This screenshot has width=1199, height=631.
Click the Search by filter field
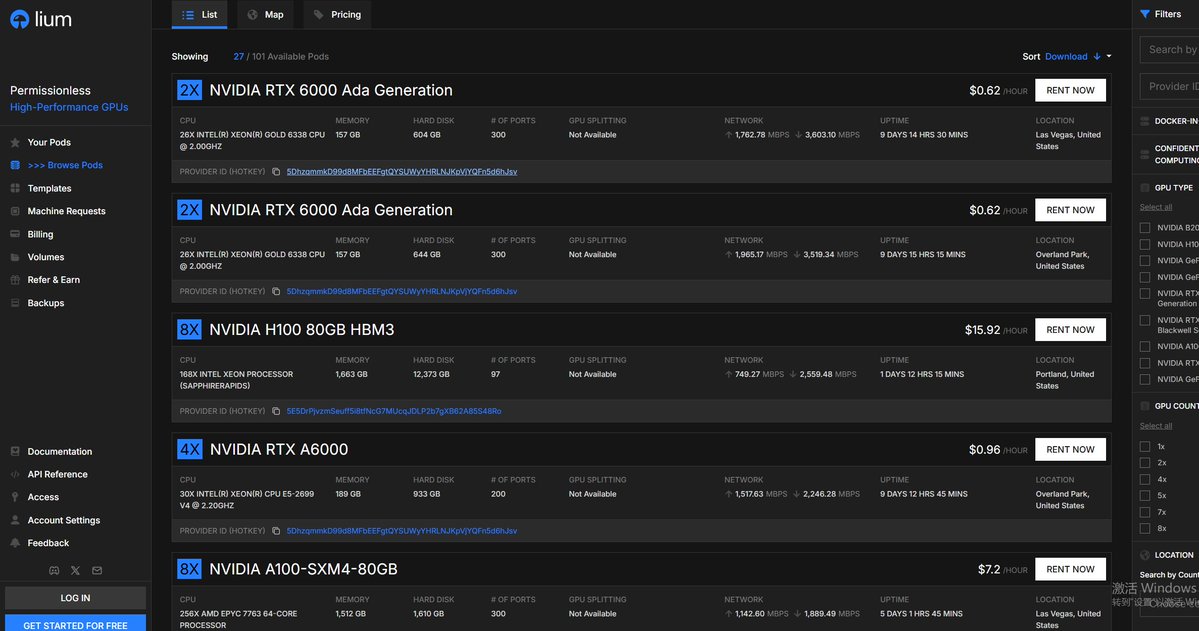[1169, 50]
